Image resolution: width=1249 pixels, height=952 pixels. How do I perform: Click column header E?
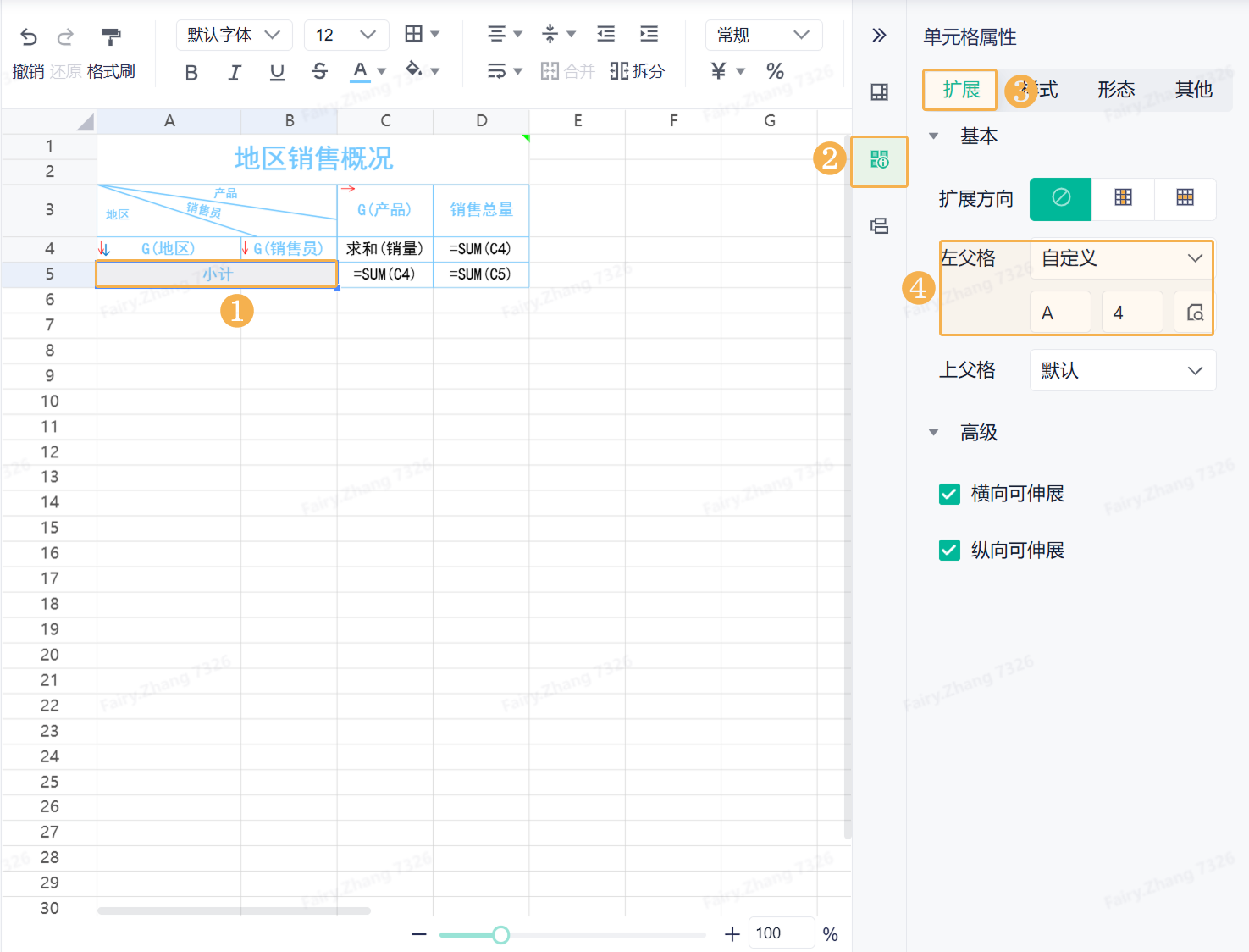click(578, 121)
